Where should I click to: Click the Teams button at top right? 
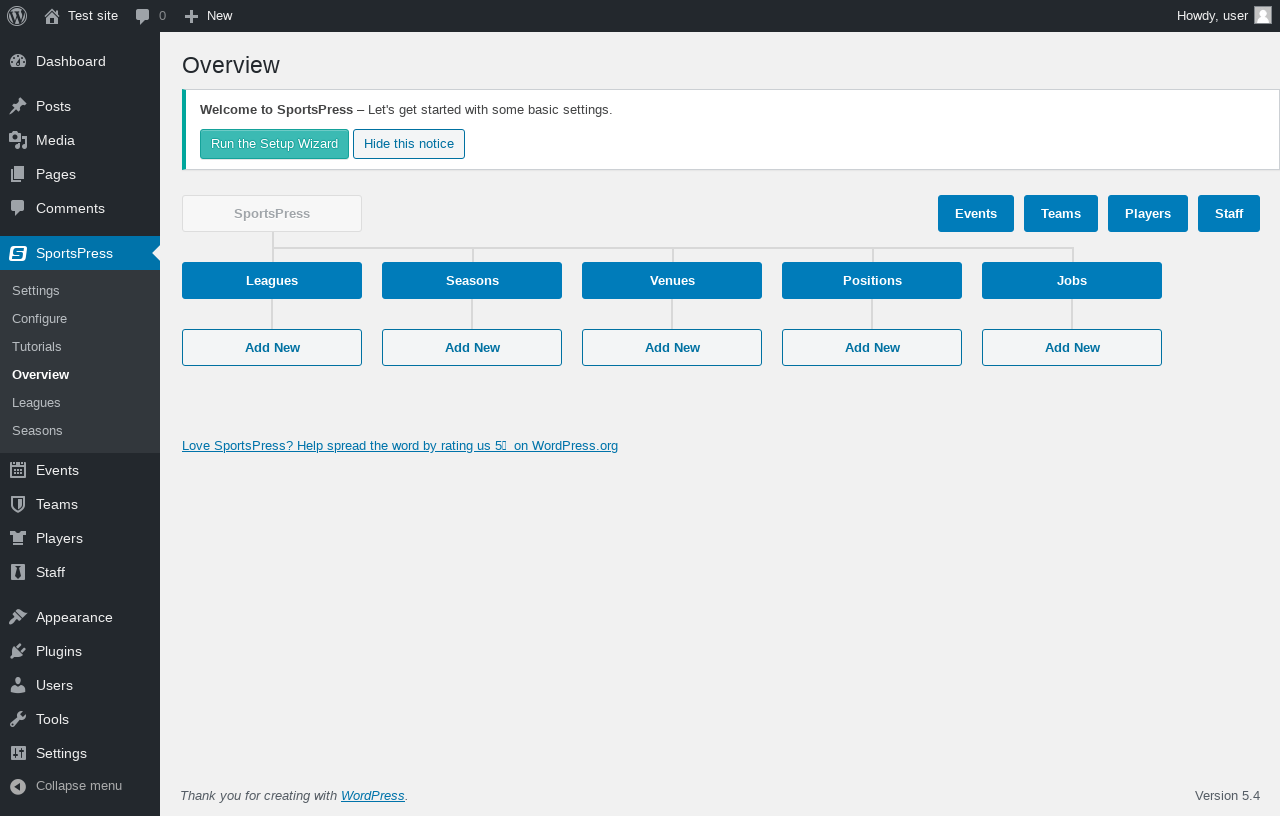1061,213
